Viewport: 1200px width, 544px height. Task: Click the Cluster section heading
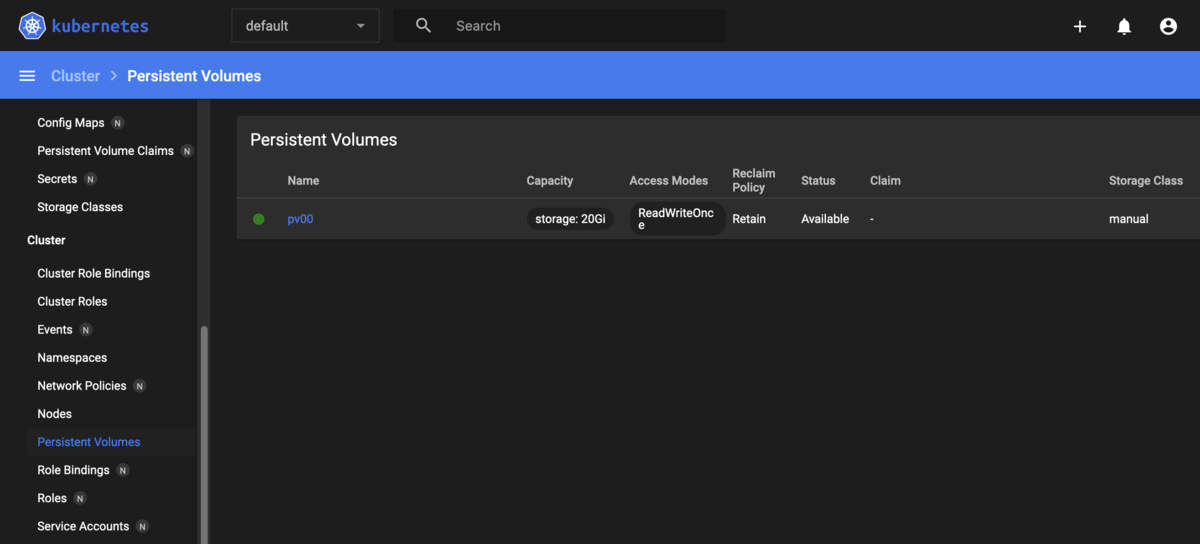[46, 240]
